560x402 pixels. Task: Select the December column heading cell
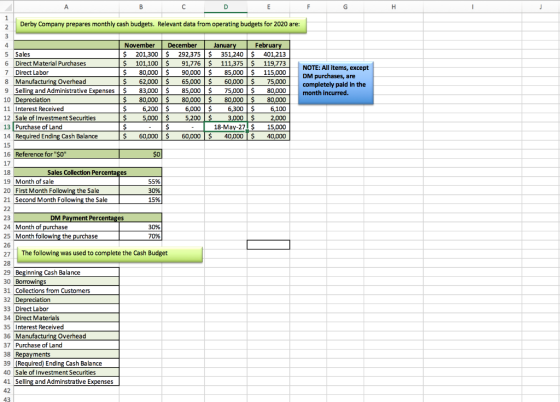183,45
